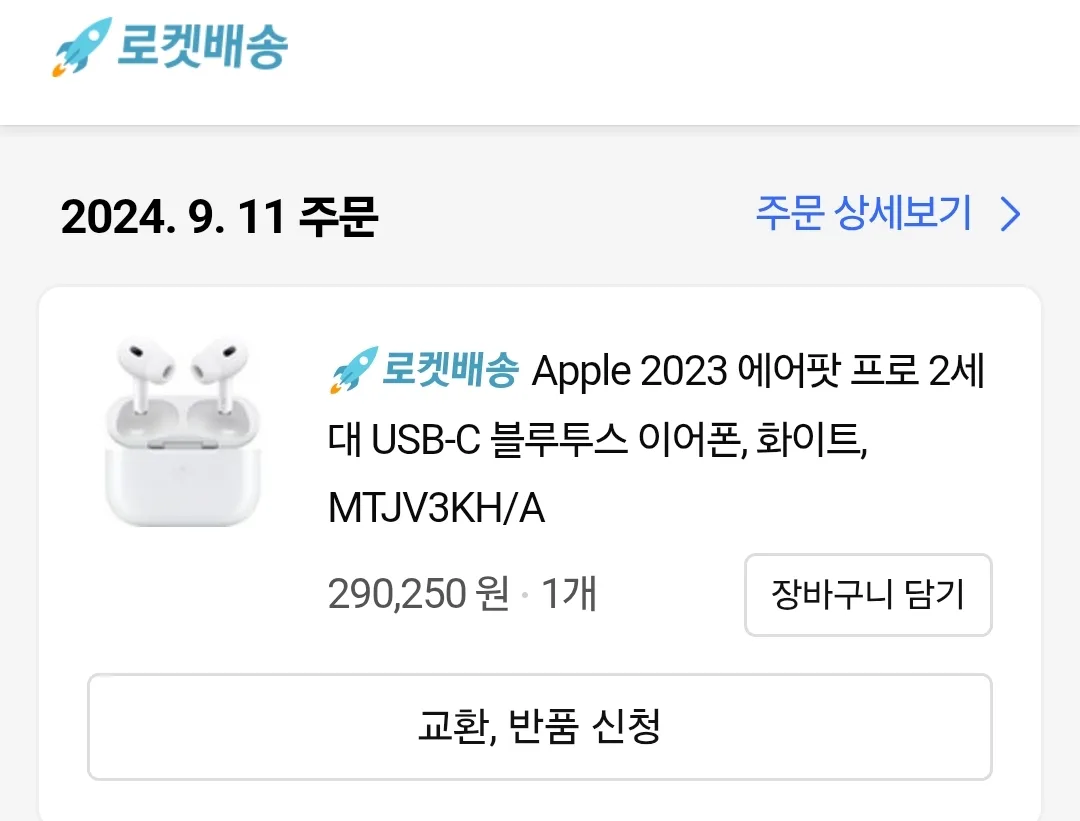Screen dimensions: 1080x821
Task: Click the 290,250 원 price text
Action: click(x=418, y=595)
